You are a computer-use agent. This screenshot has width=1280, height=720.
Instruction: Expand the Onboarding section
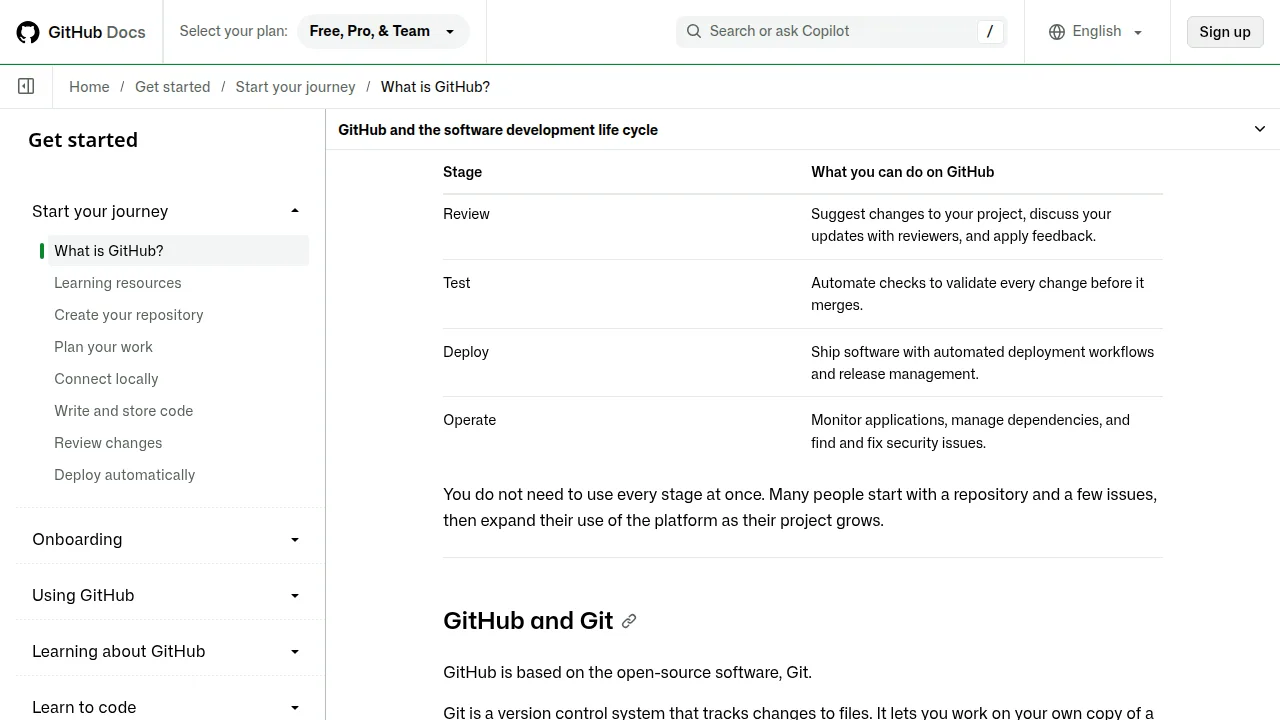[167, 539]
